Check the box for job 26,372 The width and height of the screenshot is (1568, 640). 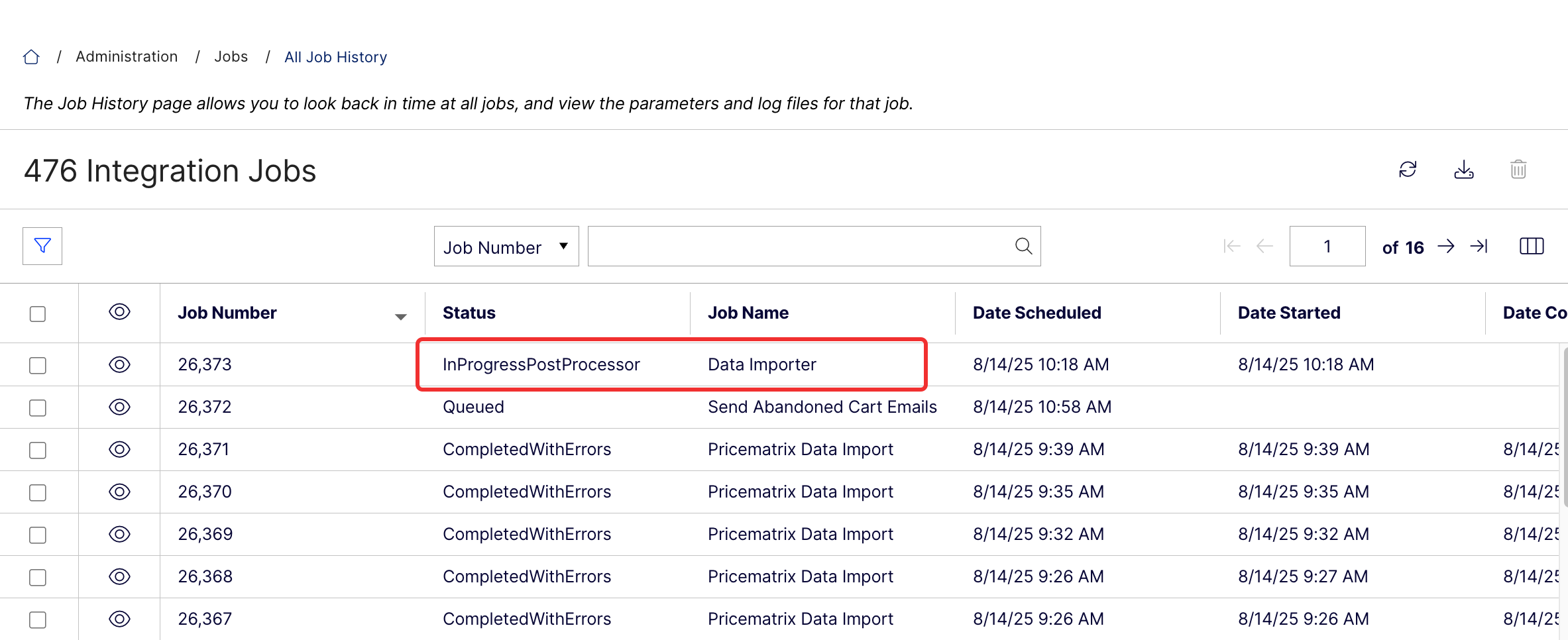tap(38, 407)
